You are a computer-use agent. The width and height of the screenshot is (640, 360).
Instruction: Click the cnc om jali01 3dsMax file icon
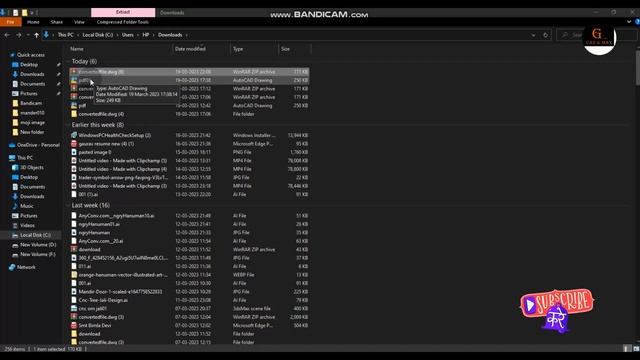[74, 309]
